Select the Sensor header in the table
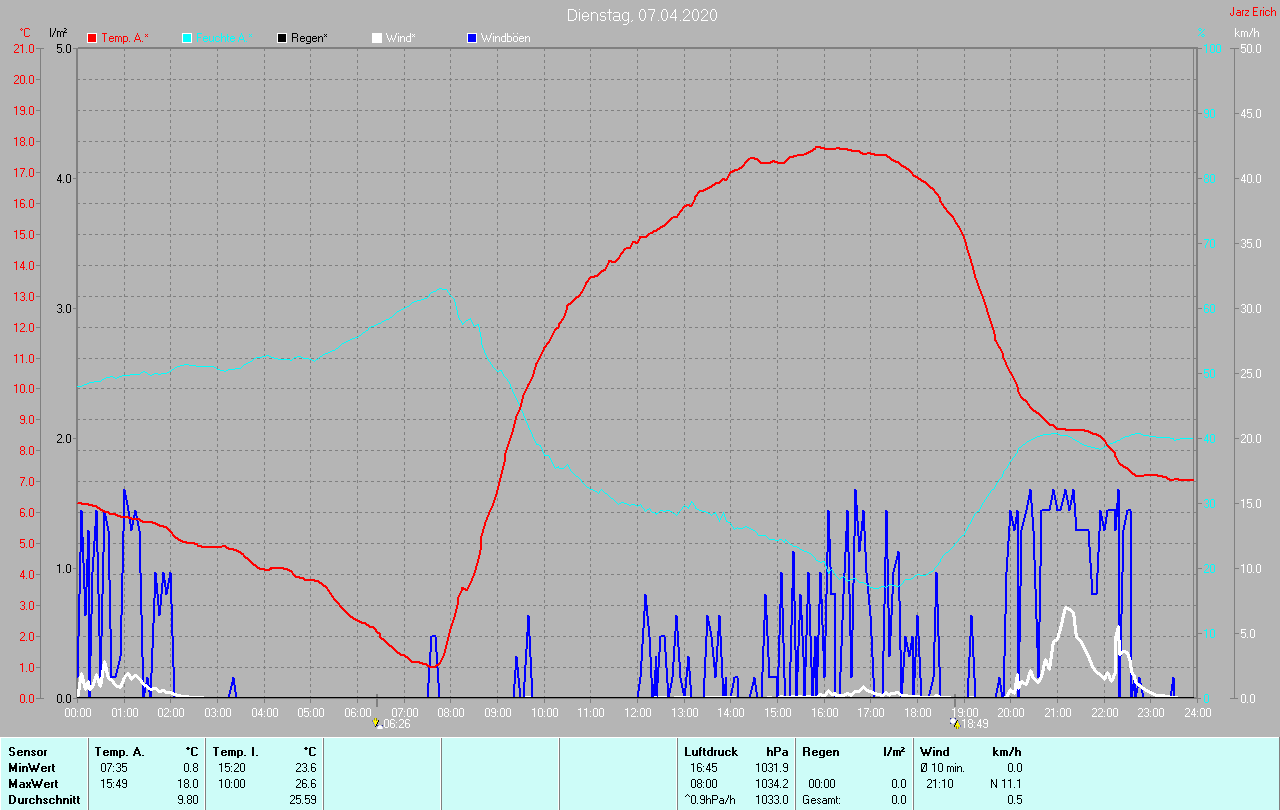 27,752
